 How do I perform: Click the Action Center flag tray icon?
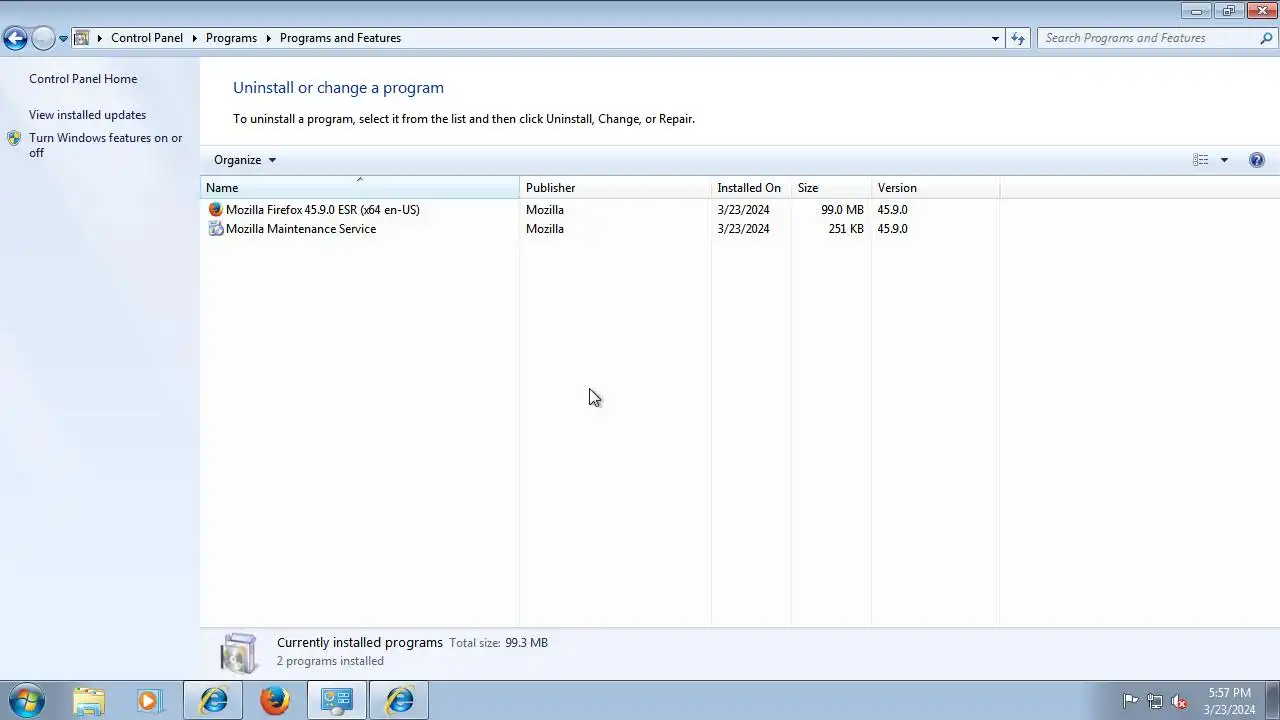tap(1130, 701)
